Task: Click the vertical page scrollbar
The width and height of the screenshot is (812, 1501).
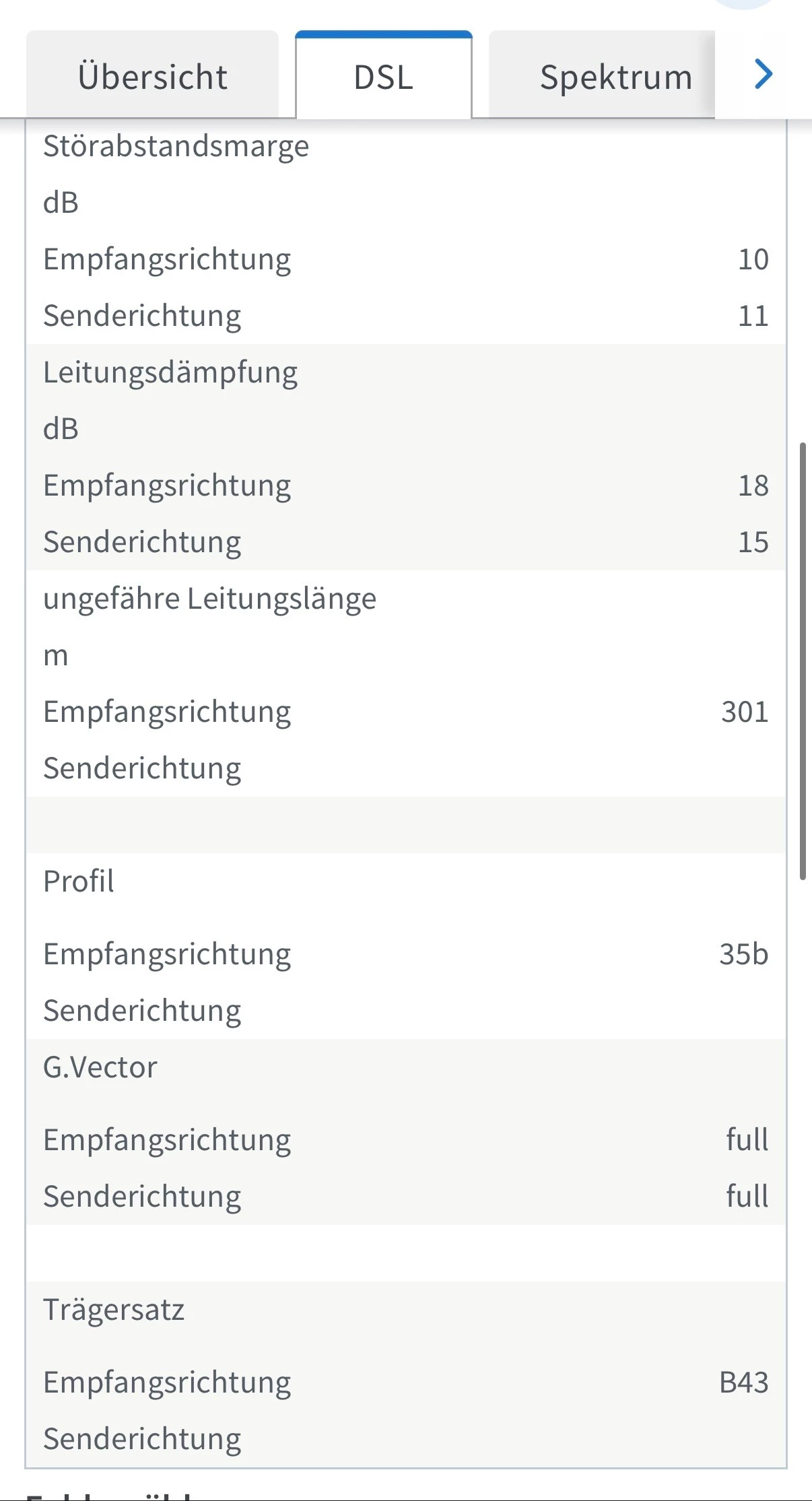Action: pos(803,660)
